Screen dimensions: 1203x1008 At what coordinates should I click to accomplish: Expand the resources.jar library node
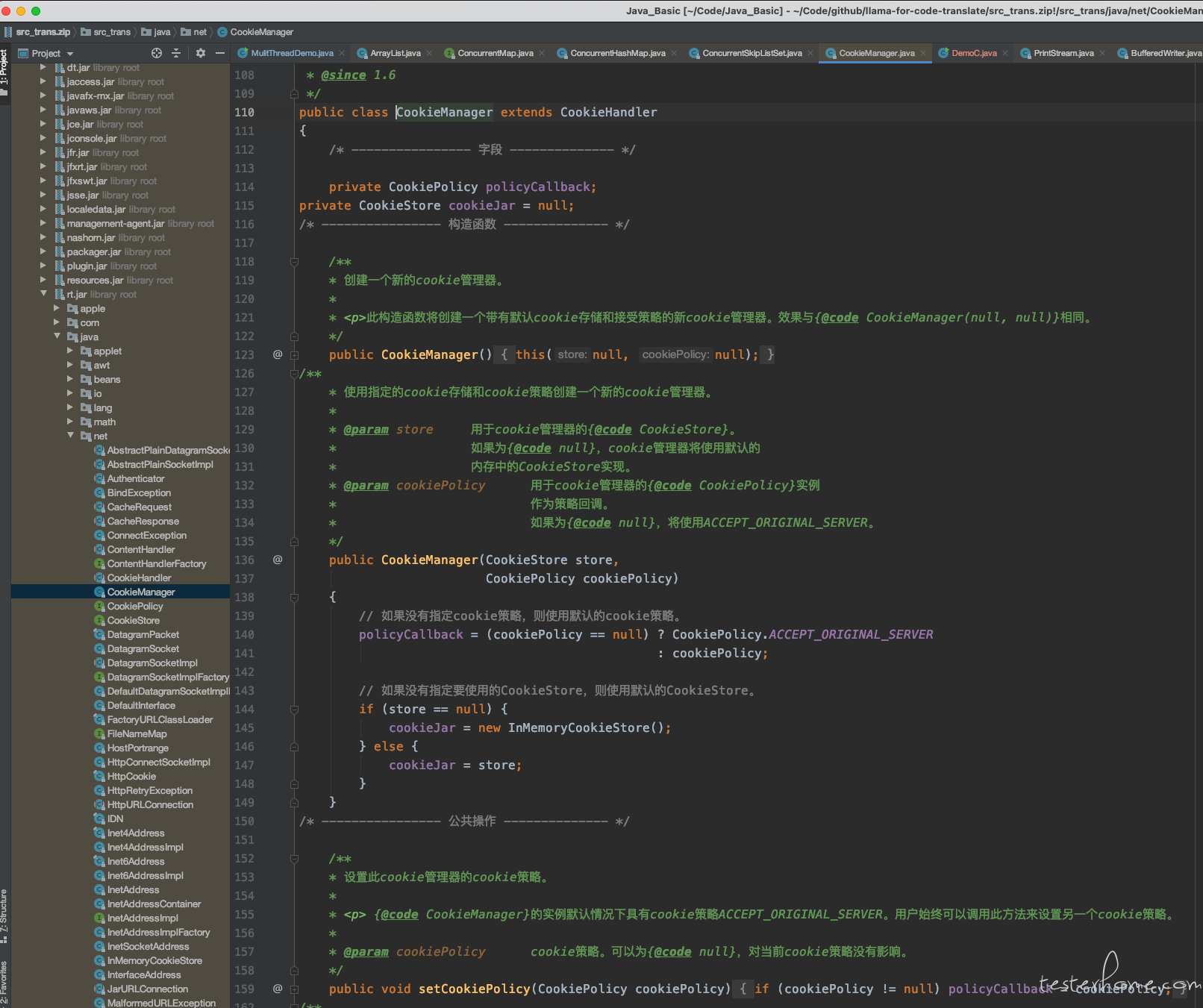43,280
